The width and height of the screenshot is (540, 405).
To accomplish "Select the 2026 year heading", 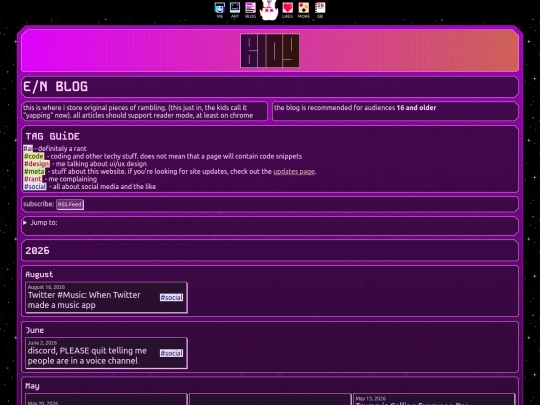I will pos(37,250).
